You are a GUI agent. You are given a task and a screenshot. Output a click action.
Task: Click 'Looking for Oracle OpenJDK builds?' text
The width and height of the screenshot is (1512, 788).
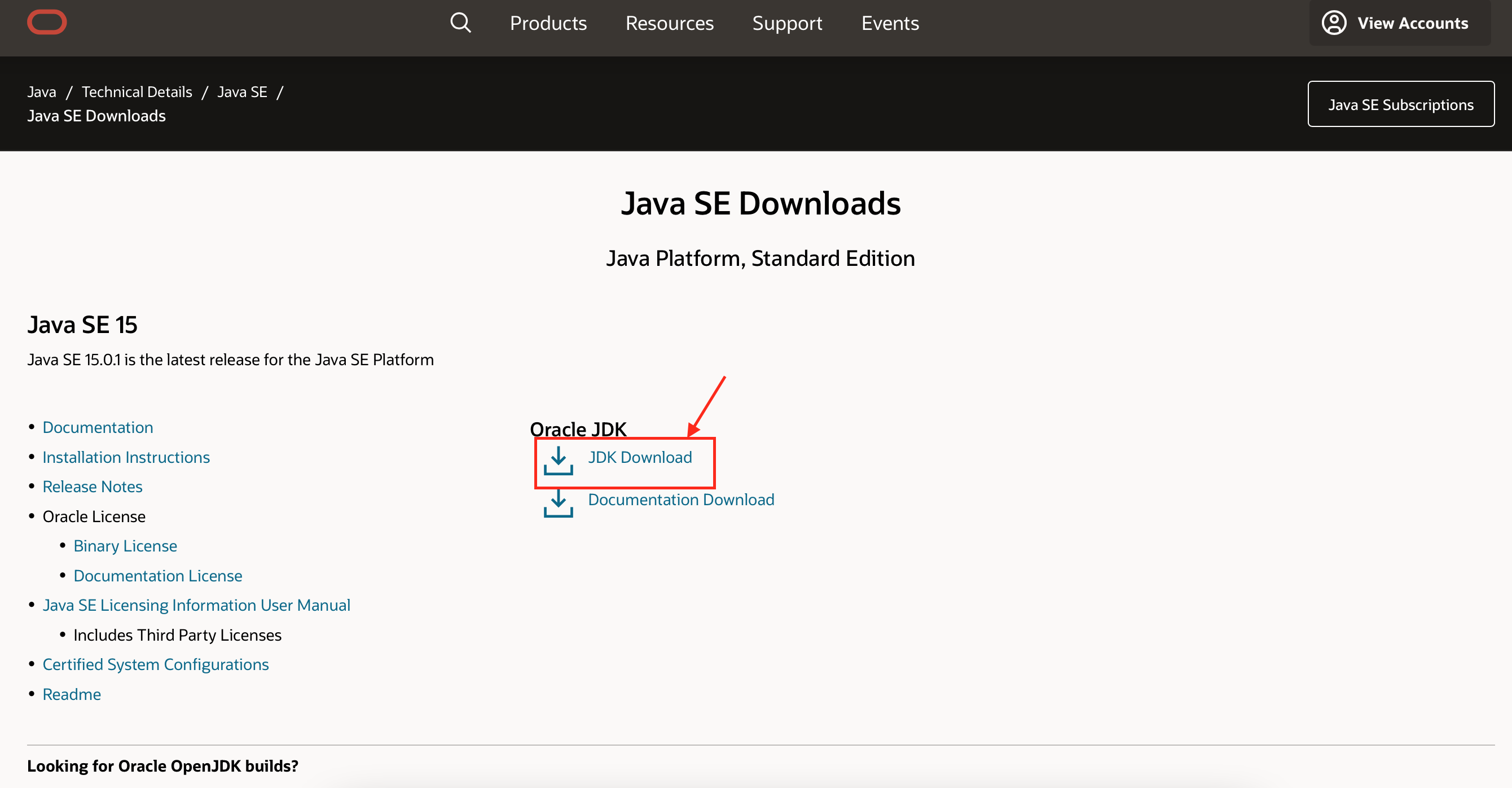(x=162, y=767)
